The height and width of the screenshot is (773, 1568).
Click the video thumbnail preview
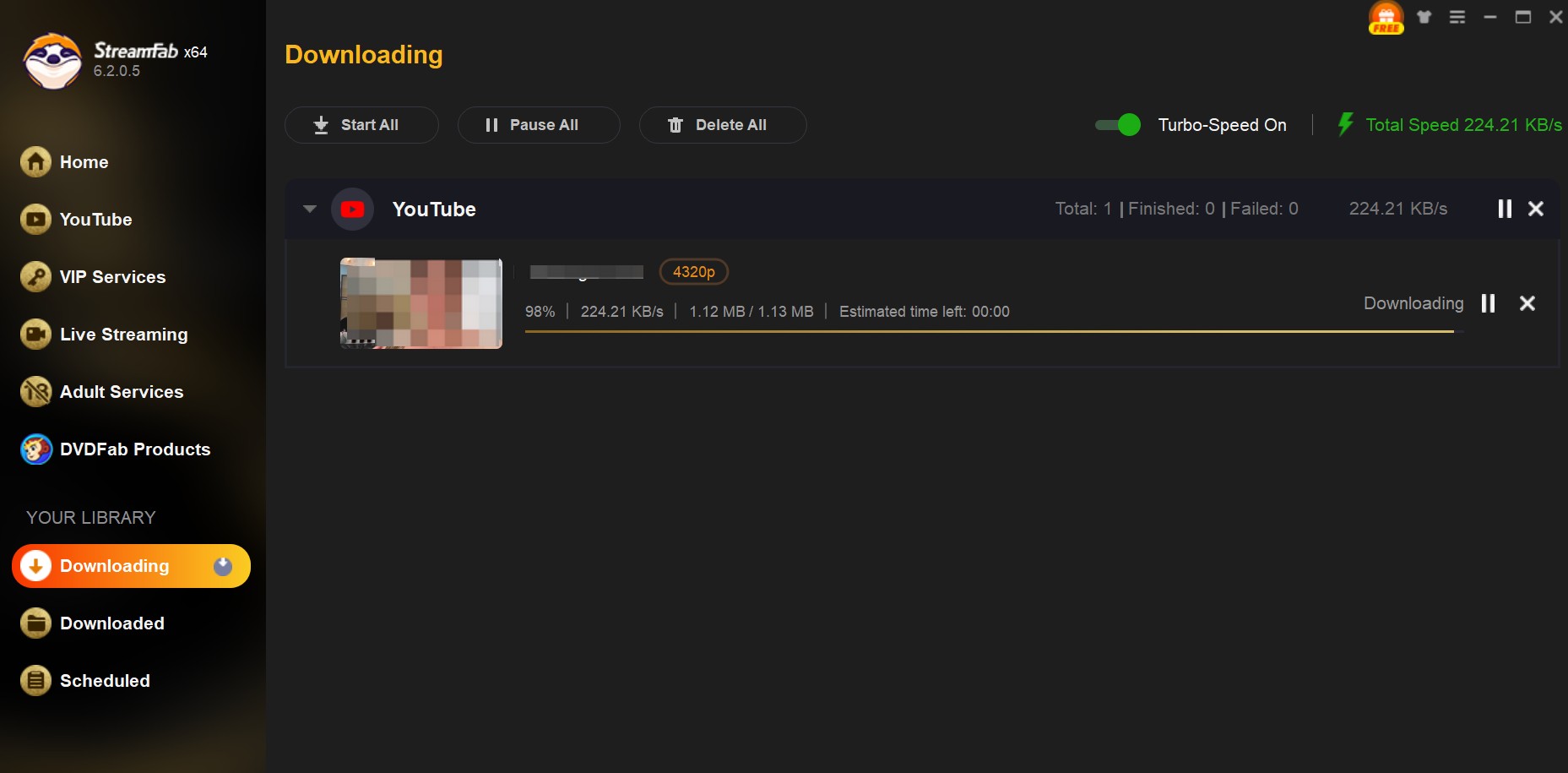pyautogui.click(x=421, y=303)
